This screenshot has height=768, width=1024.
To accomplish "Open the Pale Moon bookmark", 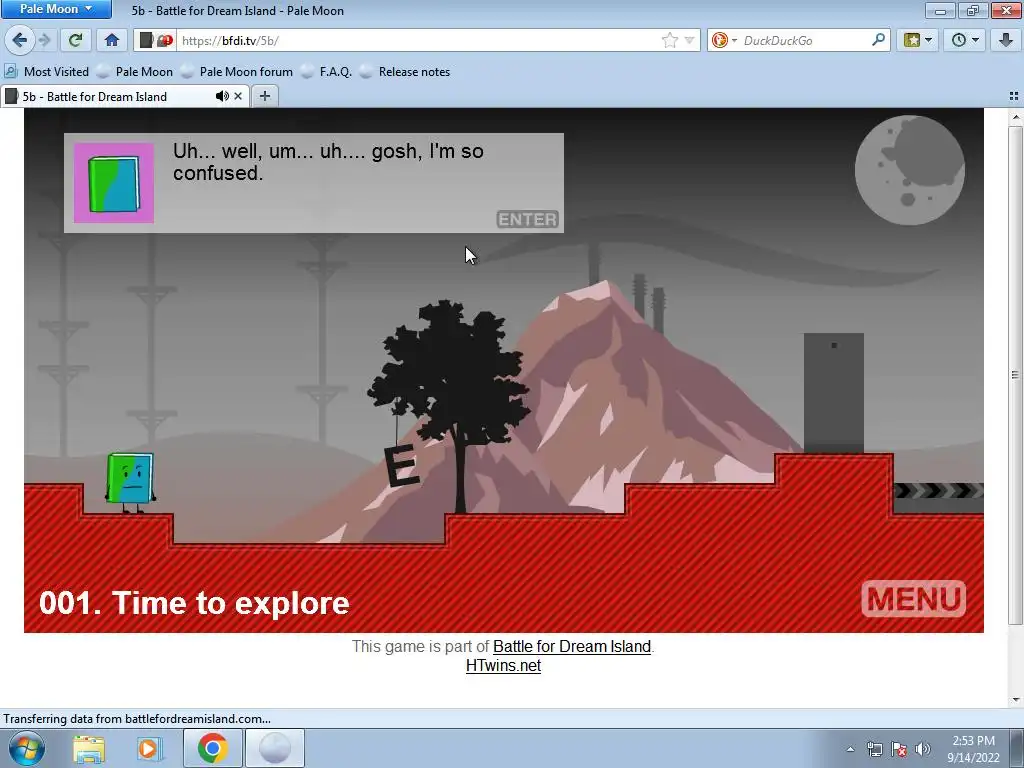I will click(135, 72).
